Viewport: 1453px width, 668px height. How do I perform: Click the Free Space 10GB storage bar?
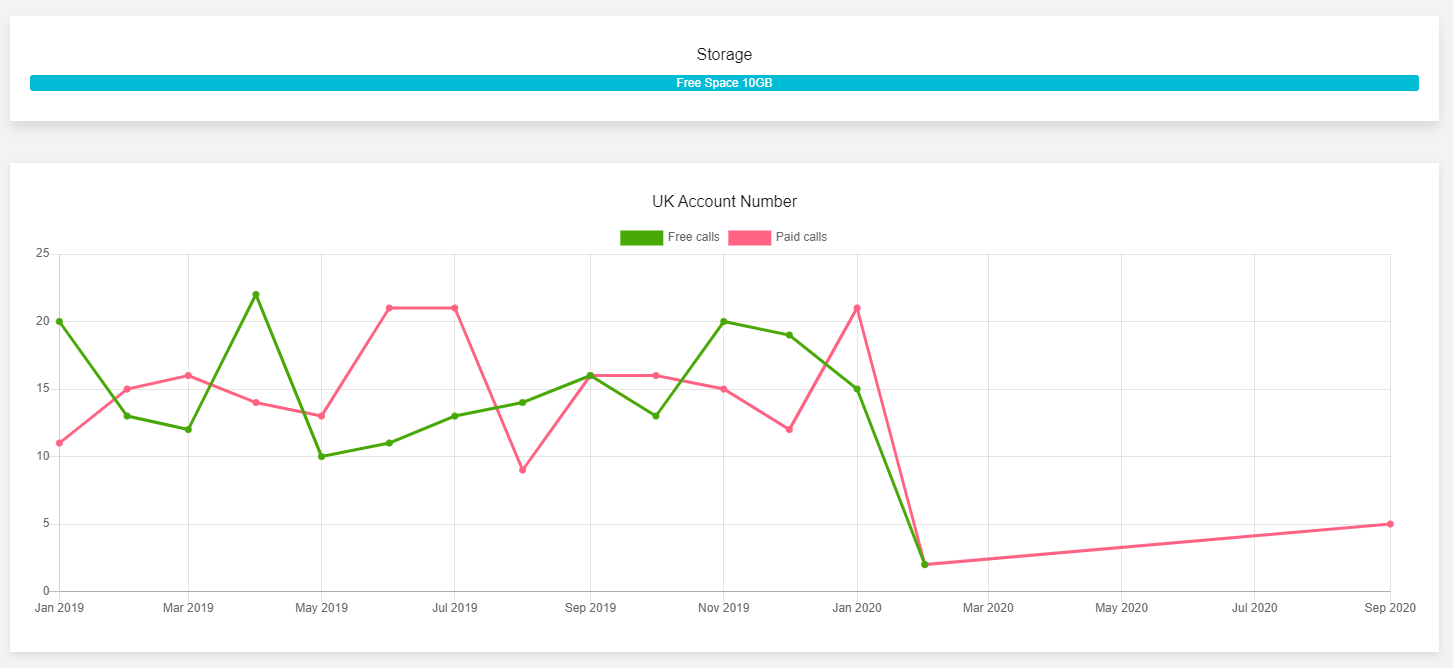pos(724,83)
